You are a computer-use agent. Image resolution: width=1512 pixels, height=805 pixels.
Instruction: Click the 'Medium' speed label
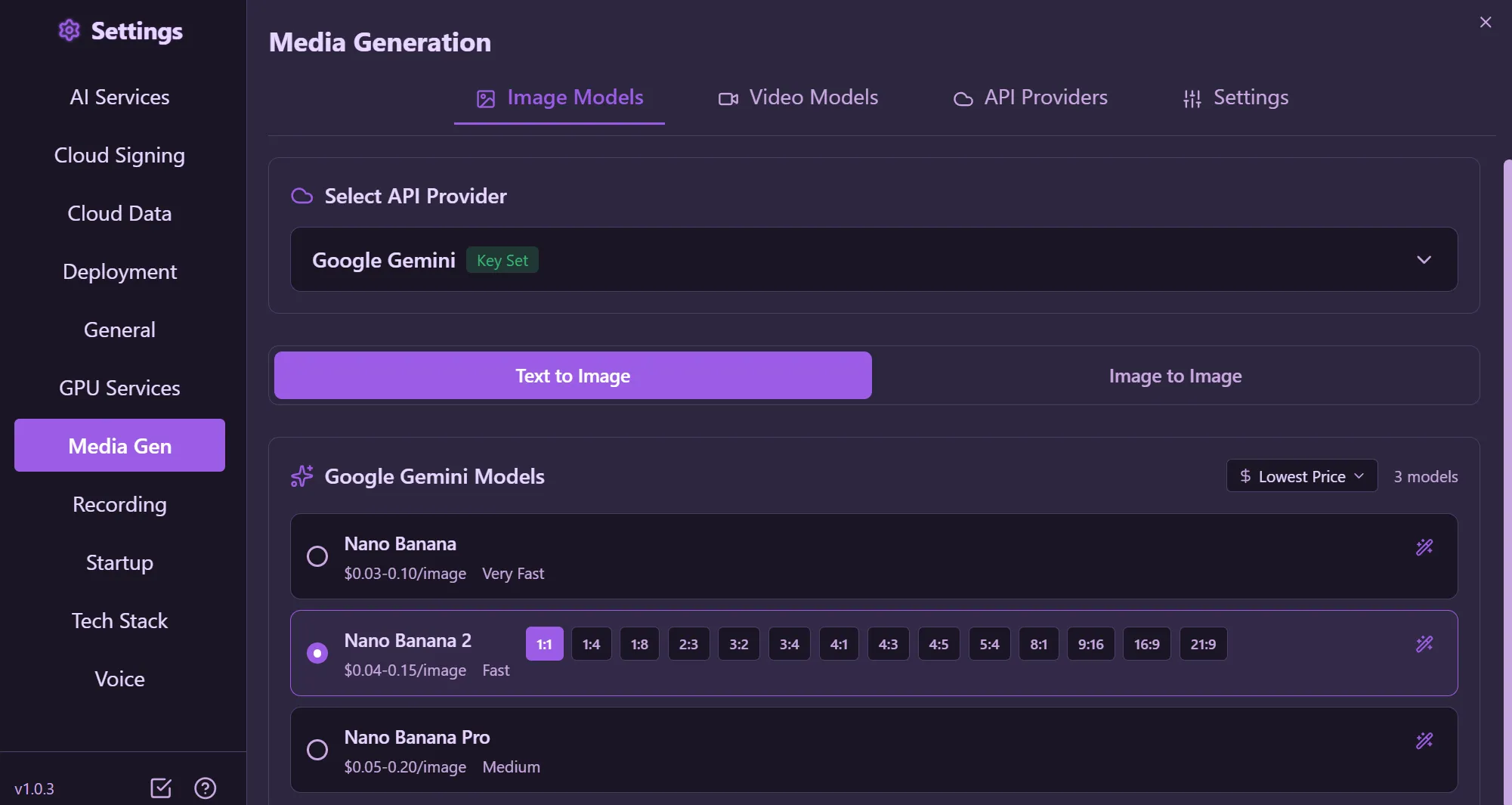512,767
